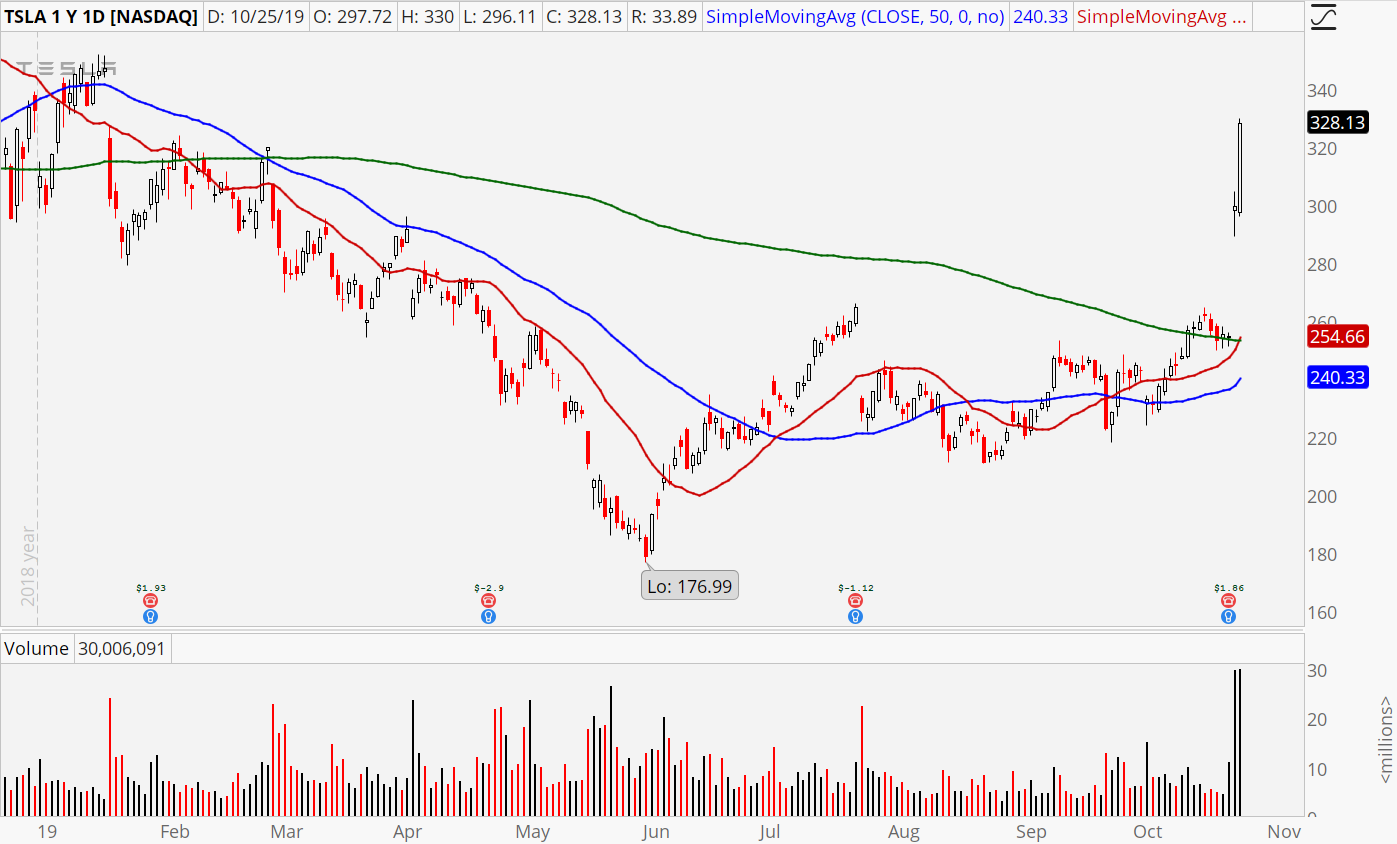Viewport: 1397px width, 844px height.
Task: Click the 240.33 SMA value in the header
Action: pyautogui.click(x=1040, y=16)
